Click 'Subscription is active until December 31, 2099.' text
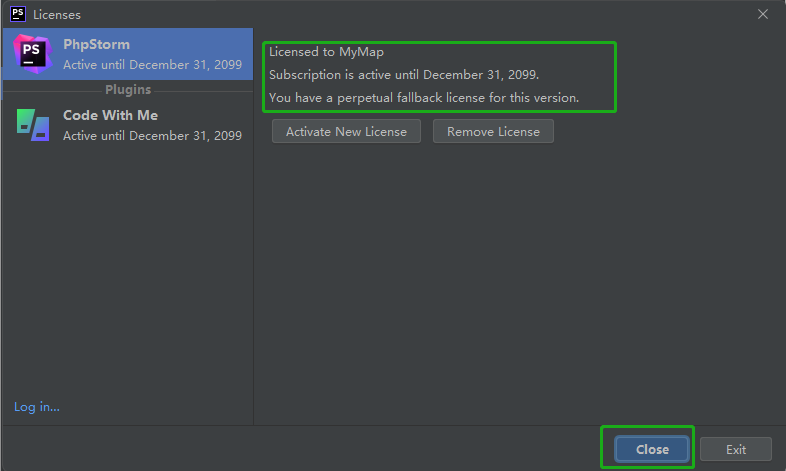This screenshot has height=471, width=786. 404,75
